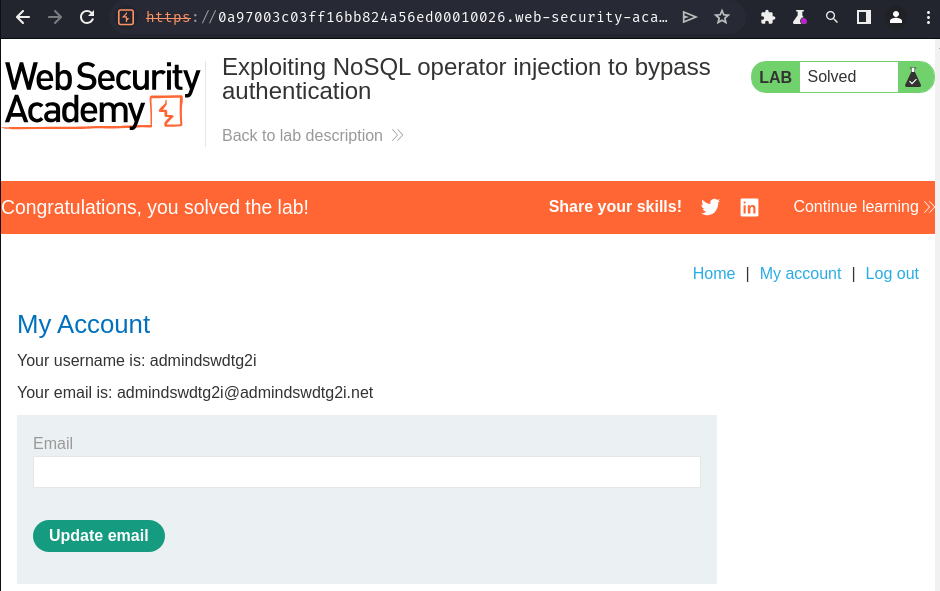Bookmark this page with the star icon
940x591 pixels.
tap(722, 17)
